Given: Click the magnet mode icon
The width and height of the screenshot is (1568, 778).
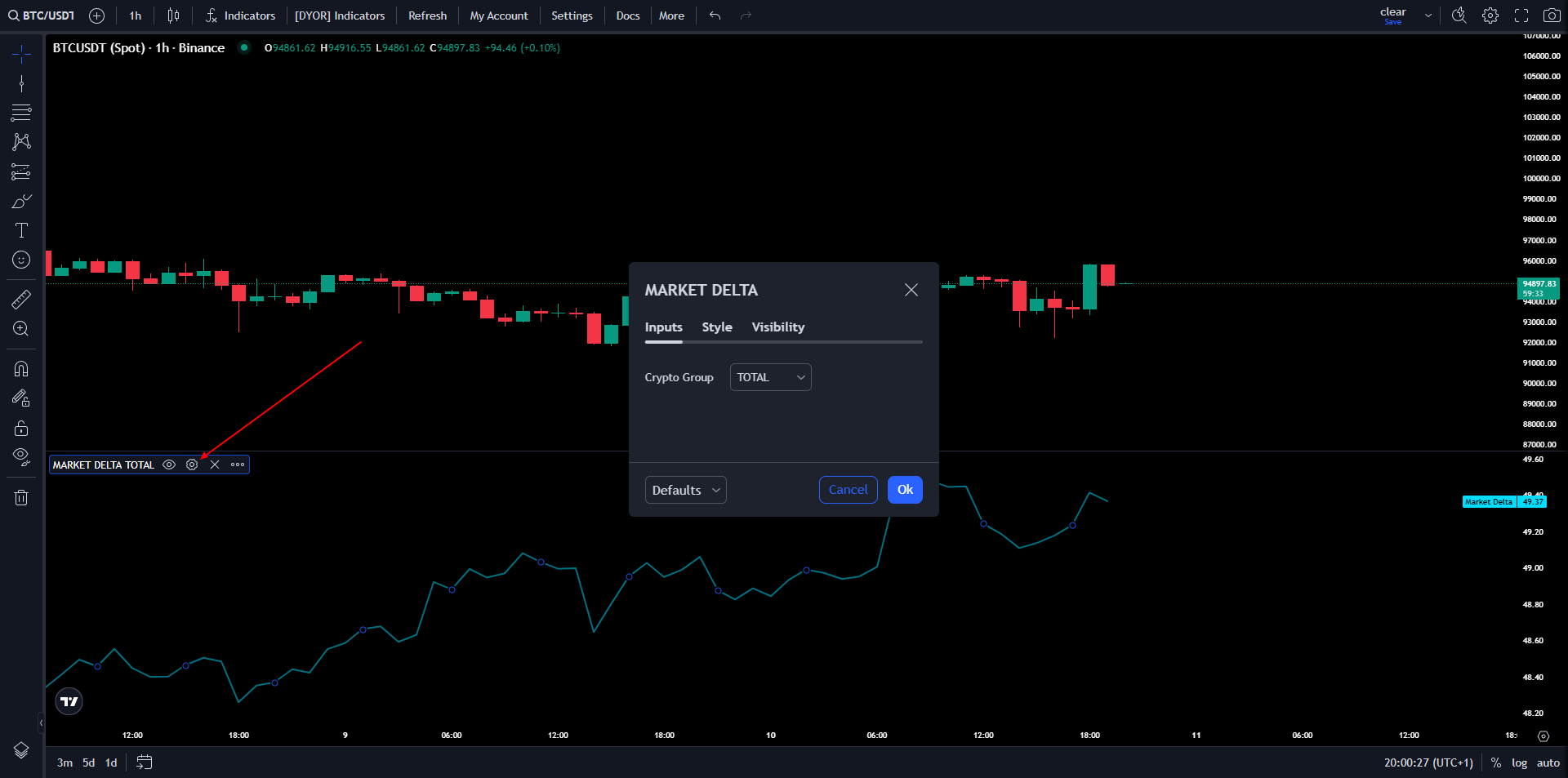Looking at the screenshot, I should [21, 369].
